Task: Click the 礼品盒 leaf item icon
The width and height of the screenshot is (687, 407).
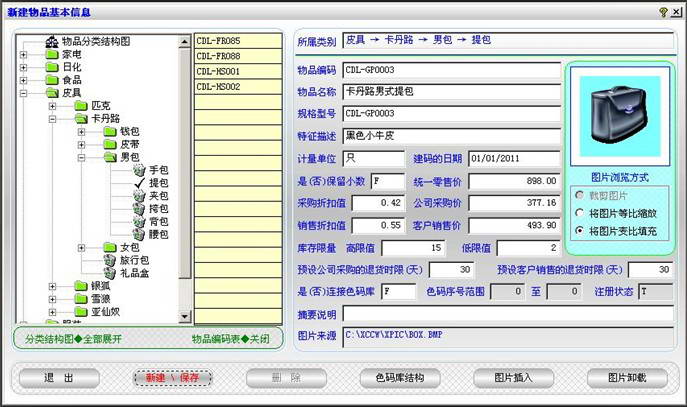Action: [110, 273]
